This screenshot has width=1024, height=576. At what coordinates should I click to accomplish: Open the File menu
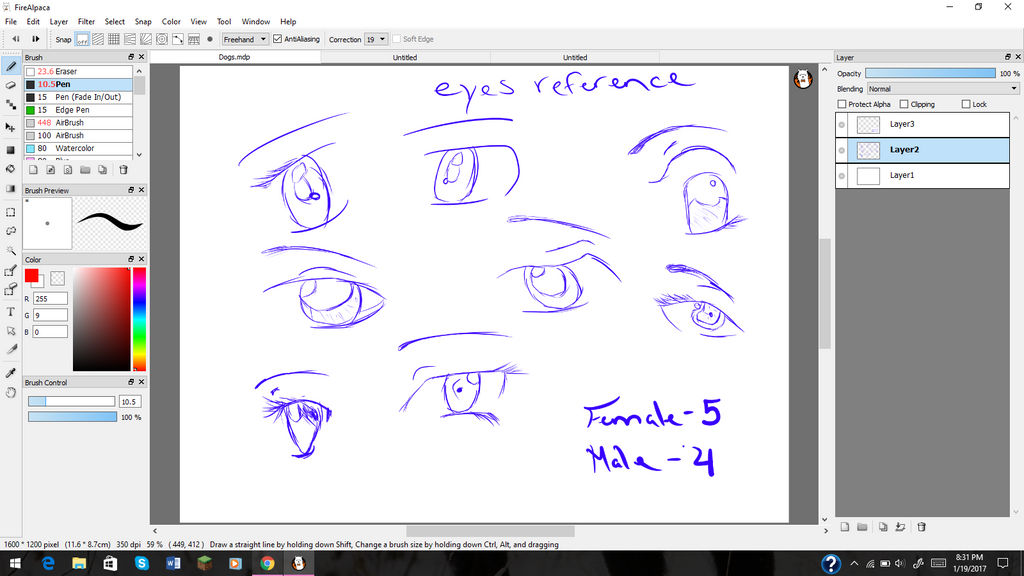[11, 22]
